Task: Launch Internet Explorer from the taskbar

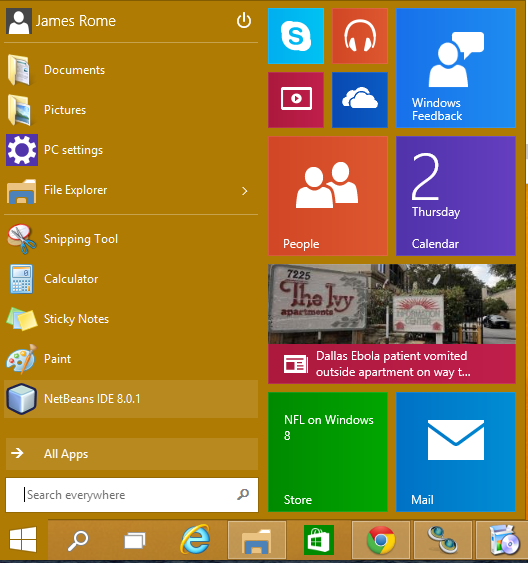Action: tap(196, 540)
